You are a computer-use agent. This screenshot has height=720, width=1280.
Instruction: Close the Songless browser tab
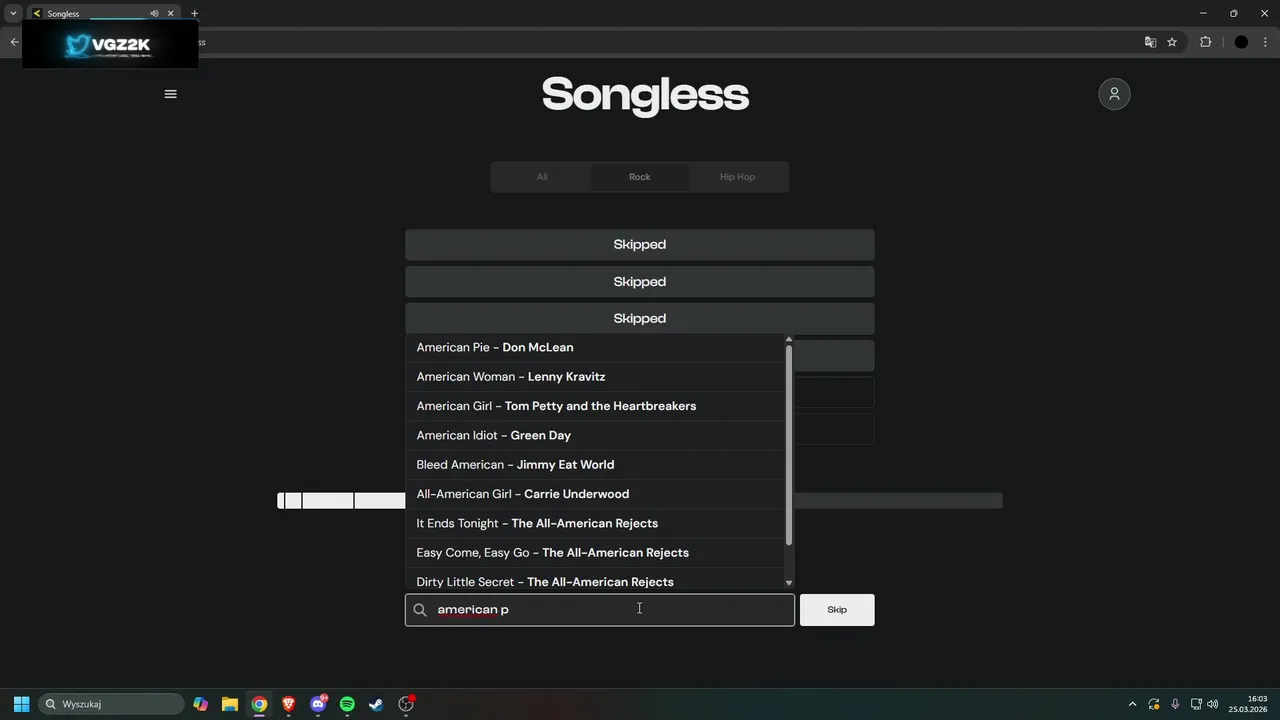pyautogui.click(x=171, y=14)
